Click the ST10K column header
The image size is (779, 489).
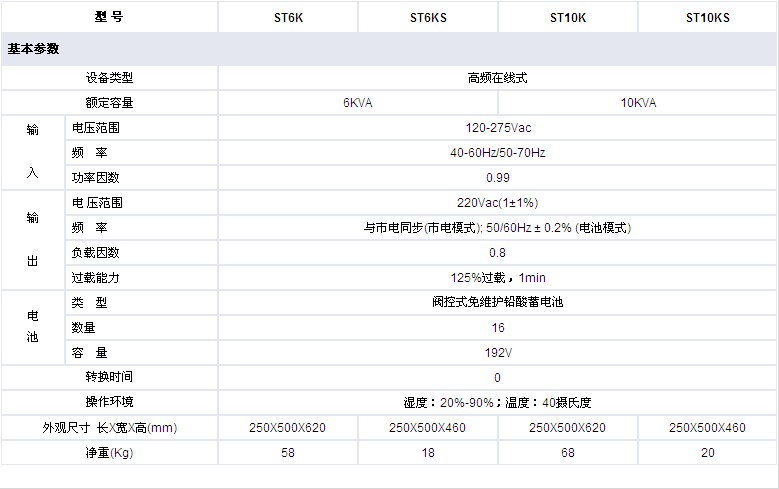point(568,17)
